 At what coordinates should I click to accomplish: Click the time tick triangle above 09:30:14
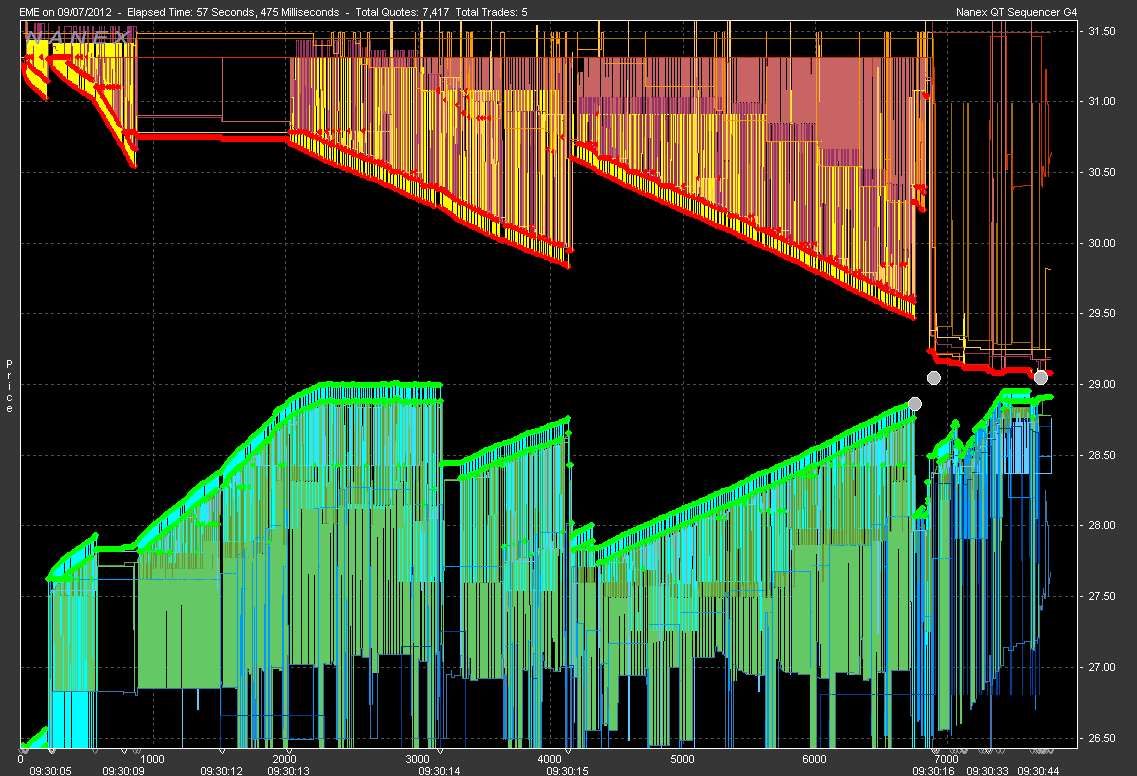pos(440,751)
